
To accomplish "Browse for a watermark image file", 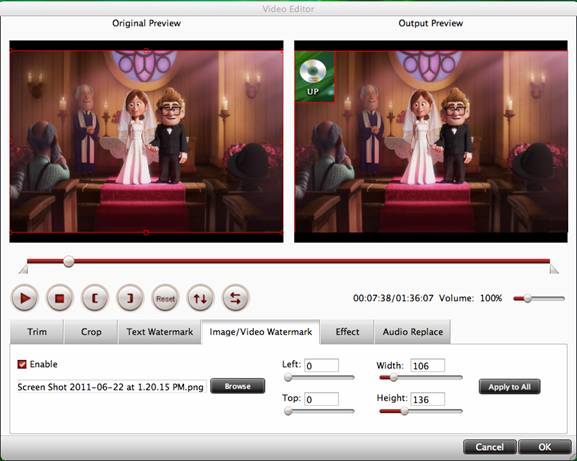I will point(238,386).
